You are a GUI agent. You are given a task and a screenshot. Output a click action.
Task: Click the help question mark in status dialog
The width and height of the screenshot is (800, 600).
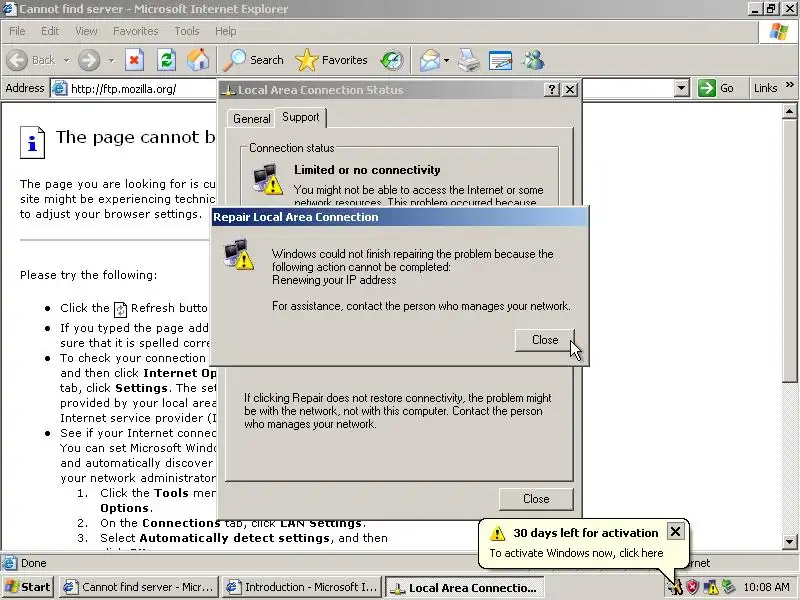coord(552,90)
